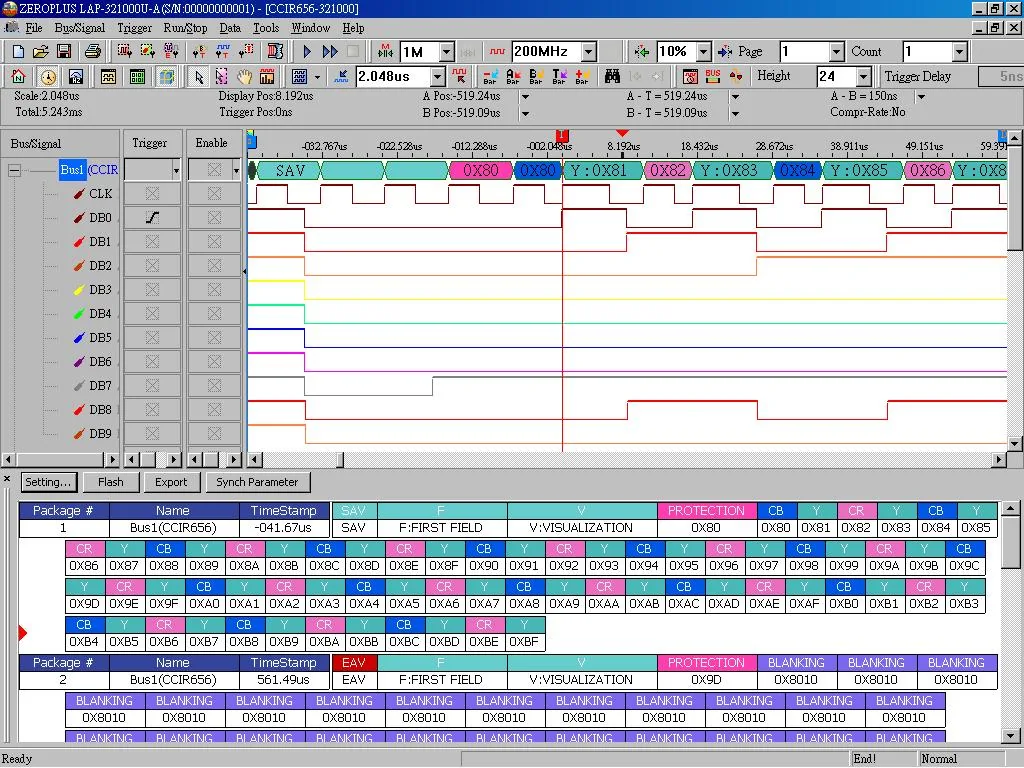Save the capture with the floppy disk icon

(63, 52)
